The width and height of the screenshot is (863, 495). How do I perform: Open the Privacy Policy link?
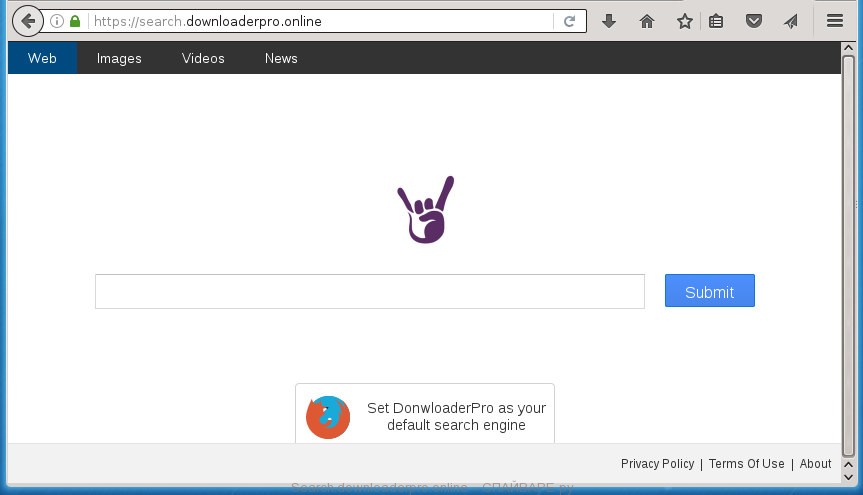pos(657,464)
